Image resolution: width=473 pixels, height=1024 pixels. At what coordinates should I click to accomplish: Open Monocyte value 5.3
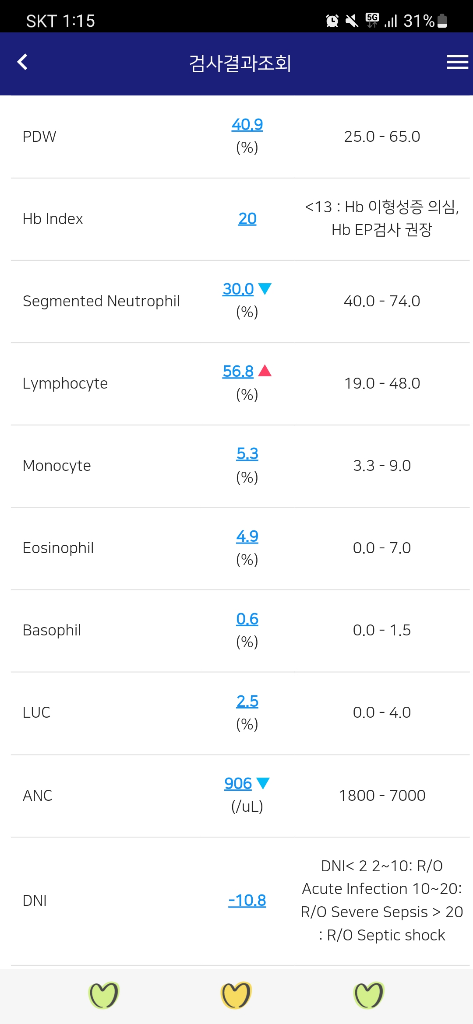pos(247,454)
